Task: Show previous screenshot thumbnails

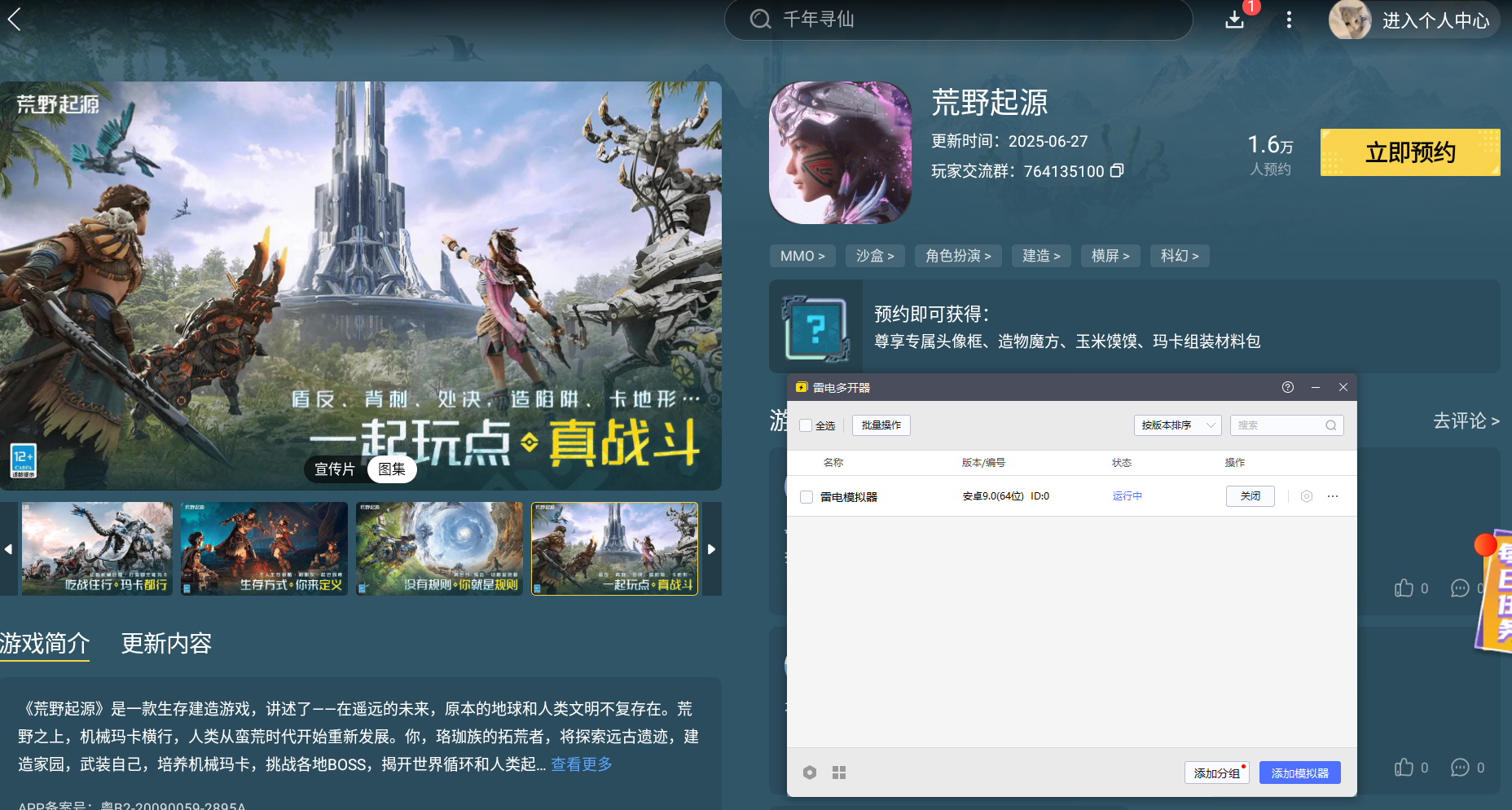Action: (8, 549)
